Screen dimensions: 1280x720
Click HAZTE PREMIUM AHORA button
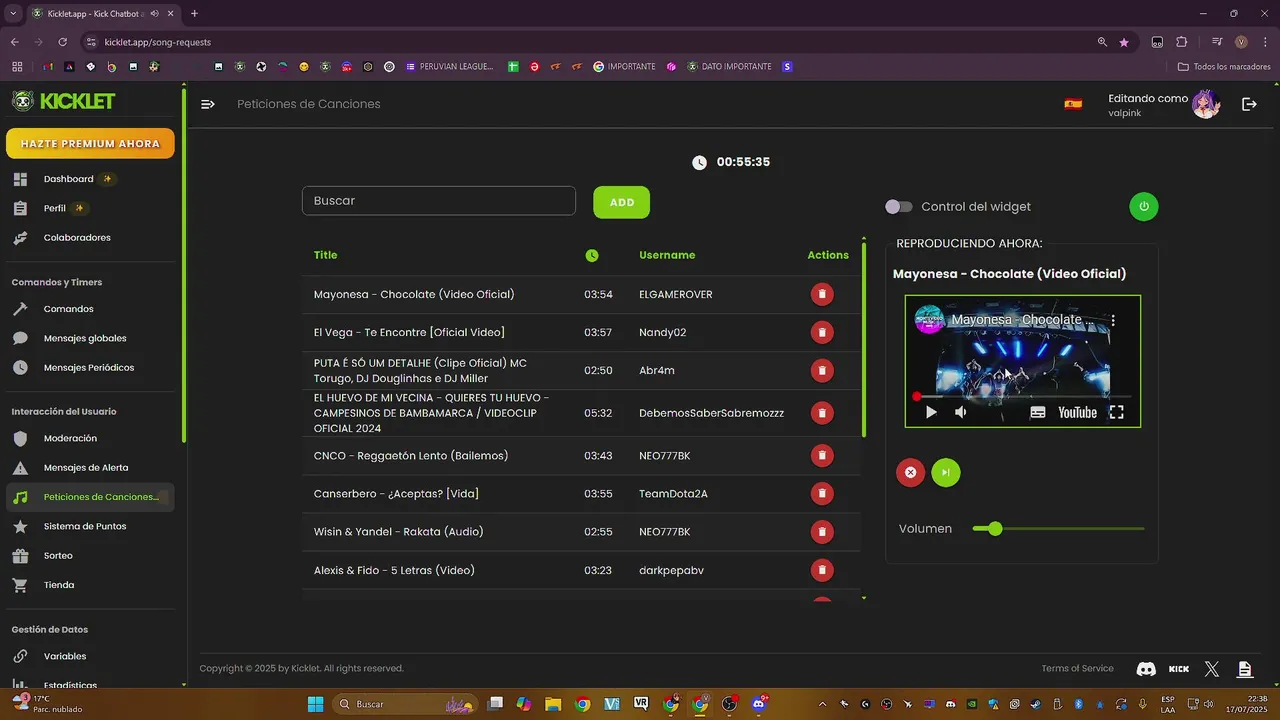point(90,143)
